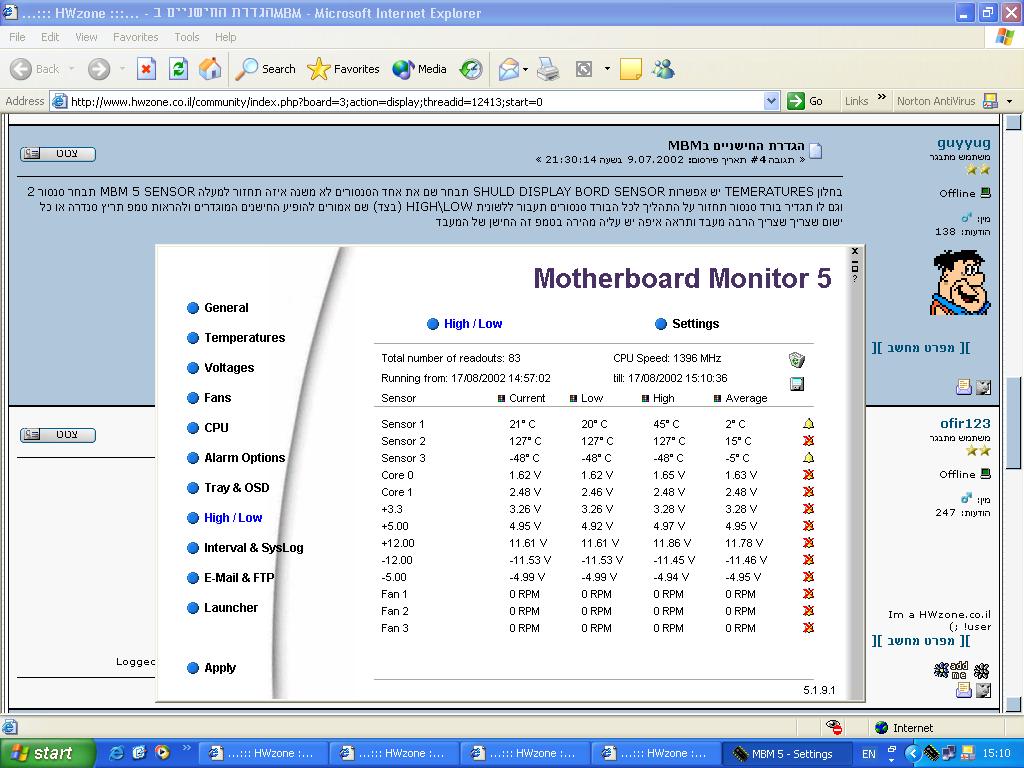This screenshot has height=768, width=1024.
Task: Click the Average column header marker
Action: (717, 398)
